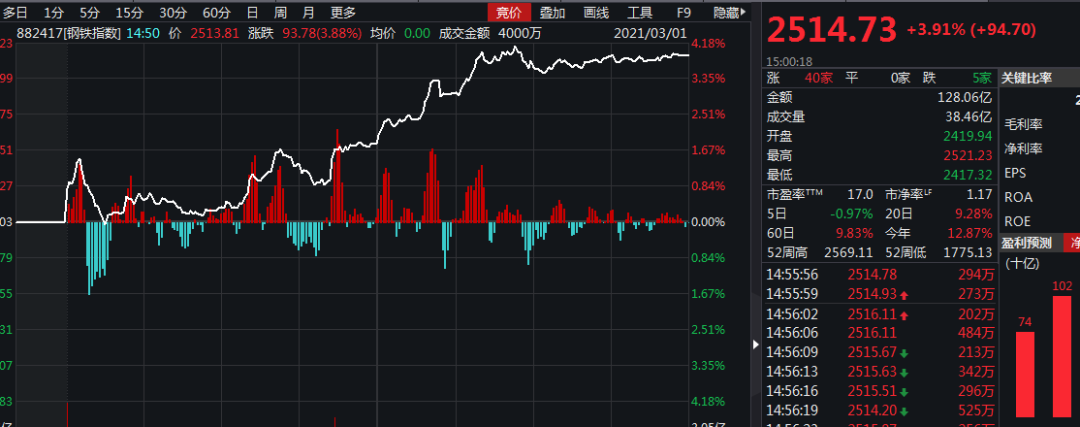
Task: Toggle the 竞价 auction display button
Action: pos(508,13)
